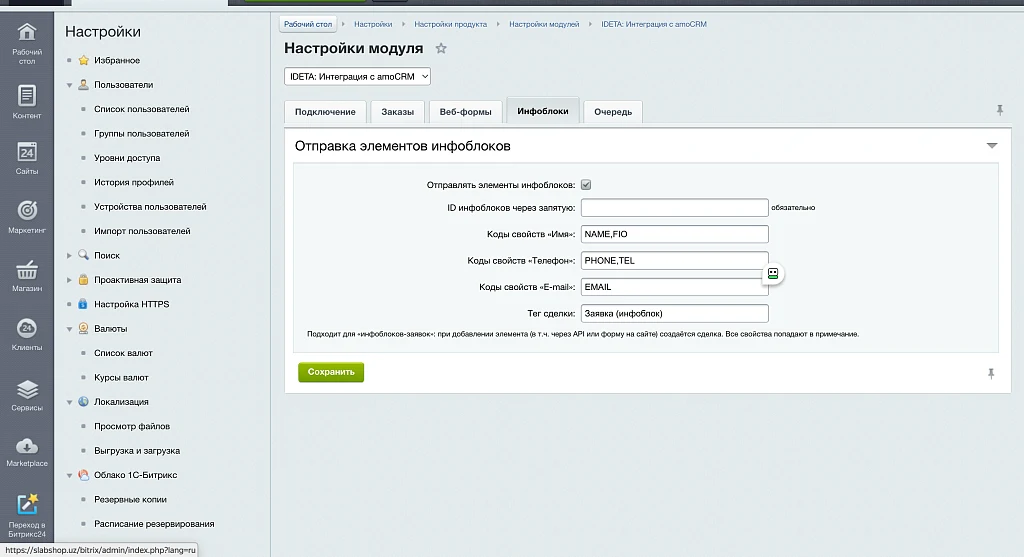This screenshot has width=1024, height=557.
Task: Open the Маркетинг sidebar section
Action: coord(27,217)
